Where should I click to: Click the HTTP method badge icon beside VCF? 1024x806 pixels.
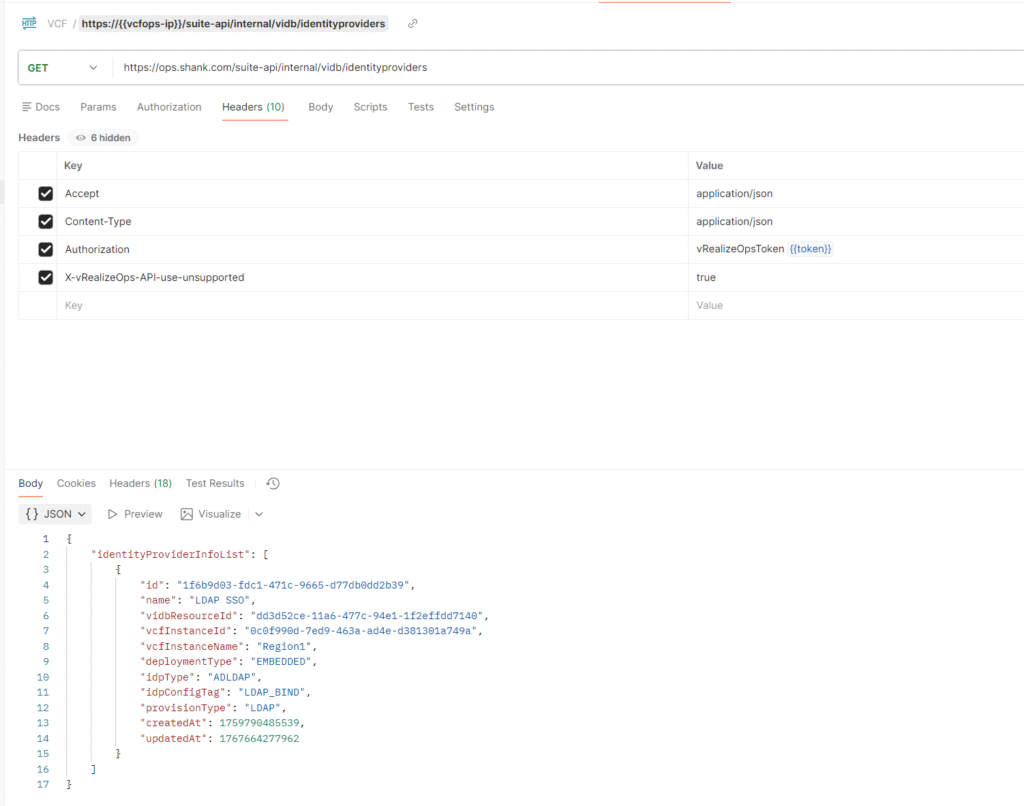27,22
